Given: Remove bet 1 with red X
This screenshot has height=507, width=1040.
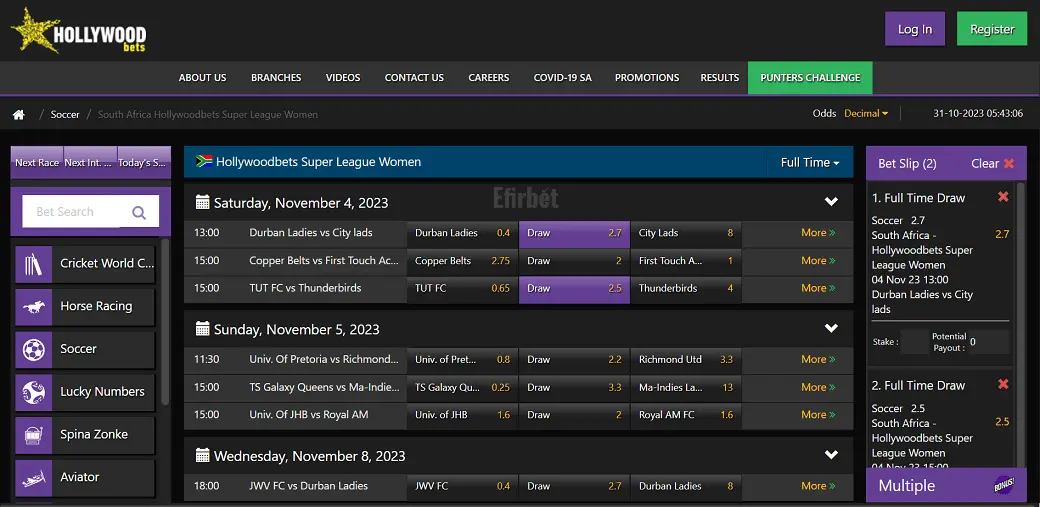Looking at the screenshot, I should [1003, 196].
